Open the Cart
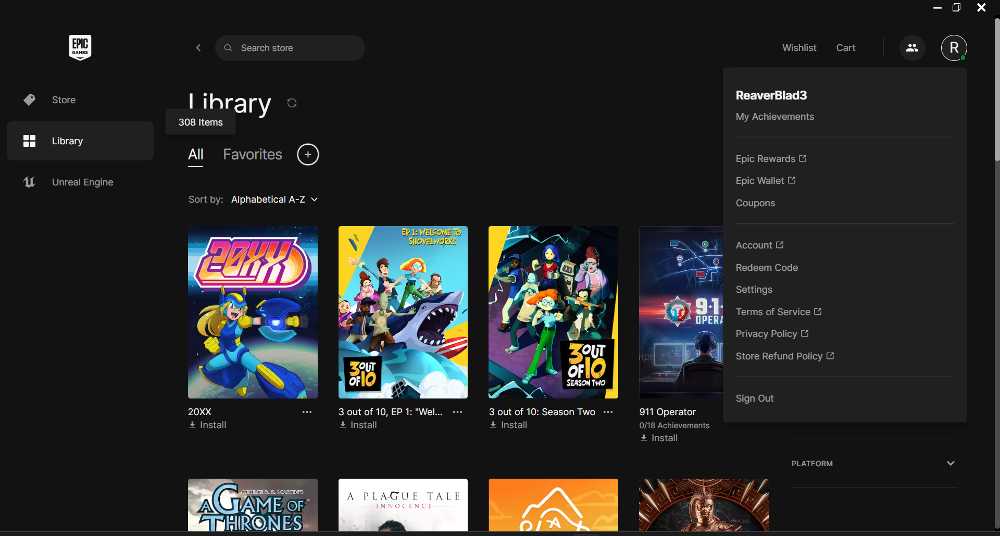 tap(846, 48)
